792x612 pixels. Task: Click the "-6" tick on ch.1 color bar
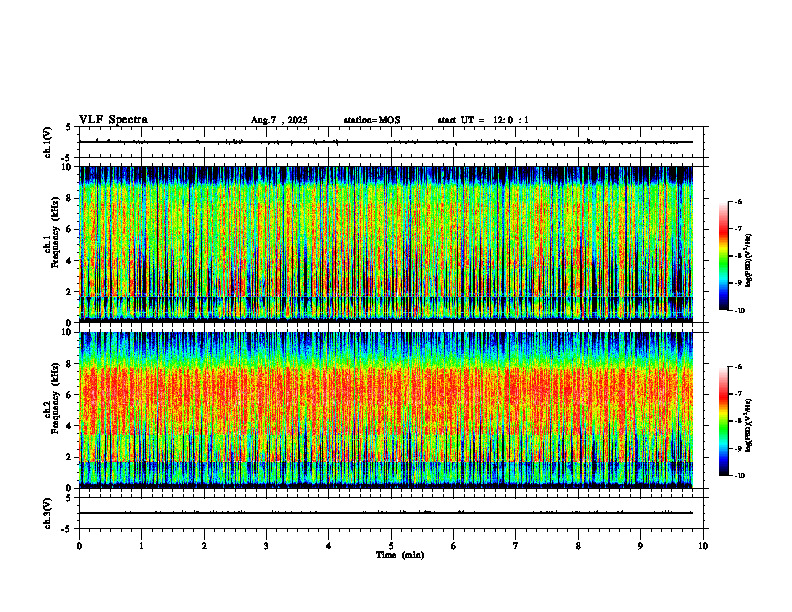point(739,201)
